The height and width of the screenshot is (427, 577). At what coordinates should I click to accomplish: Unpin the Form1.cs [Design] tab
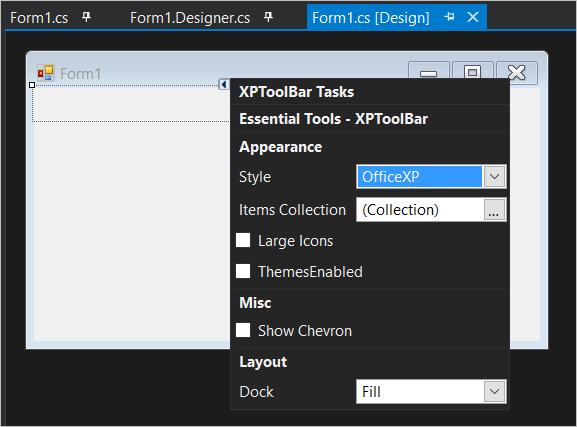pyautogui.click(x=449, y=17)
